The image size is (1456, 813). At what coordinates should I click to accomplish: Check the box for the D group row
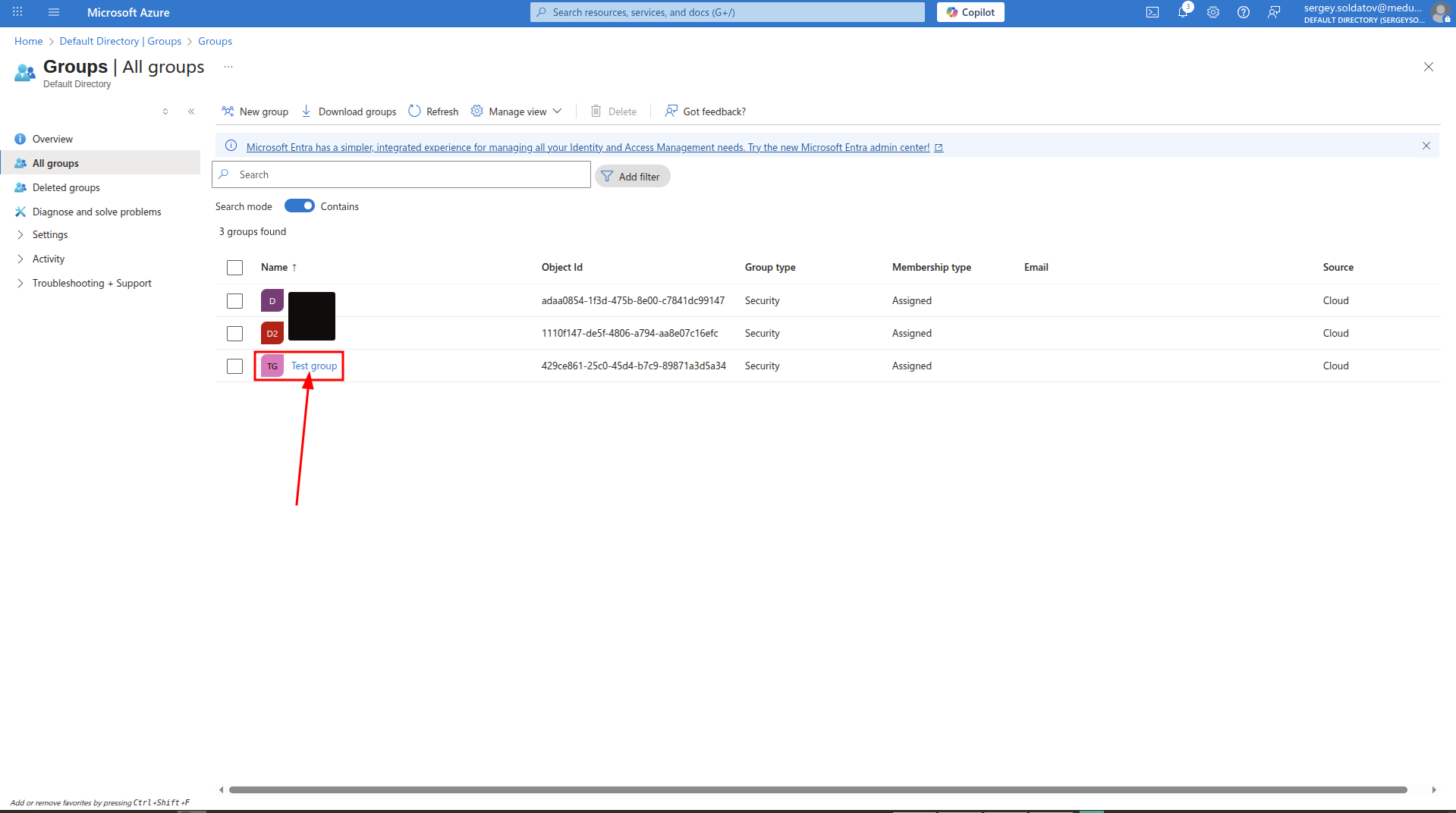pyautogui.click(x=235, y=301)
